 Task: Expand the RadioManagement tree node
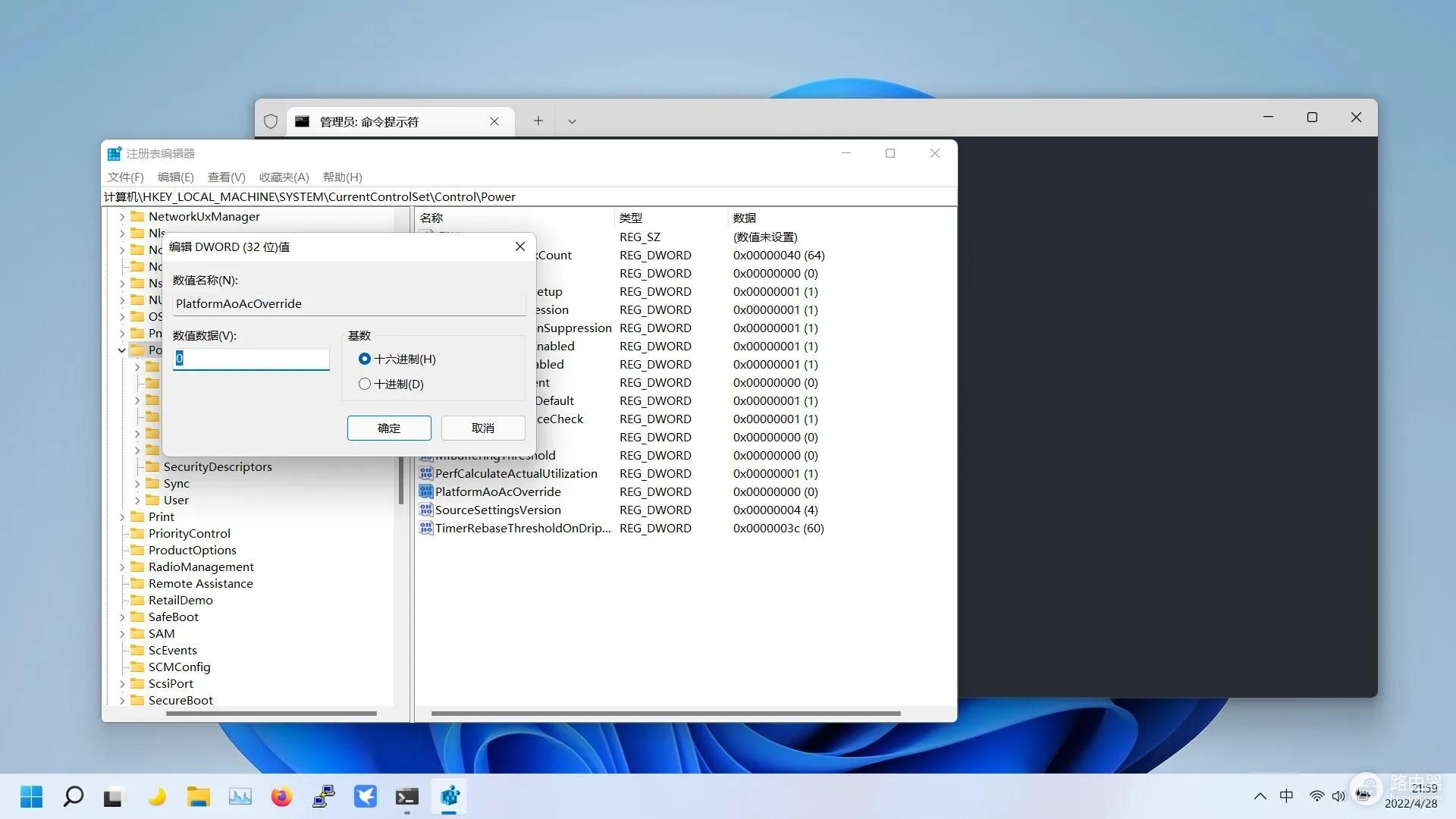click(x=122, y=567)
